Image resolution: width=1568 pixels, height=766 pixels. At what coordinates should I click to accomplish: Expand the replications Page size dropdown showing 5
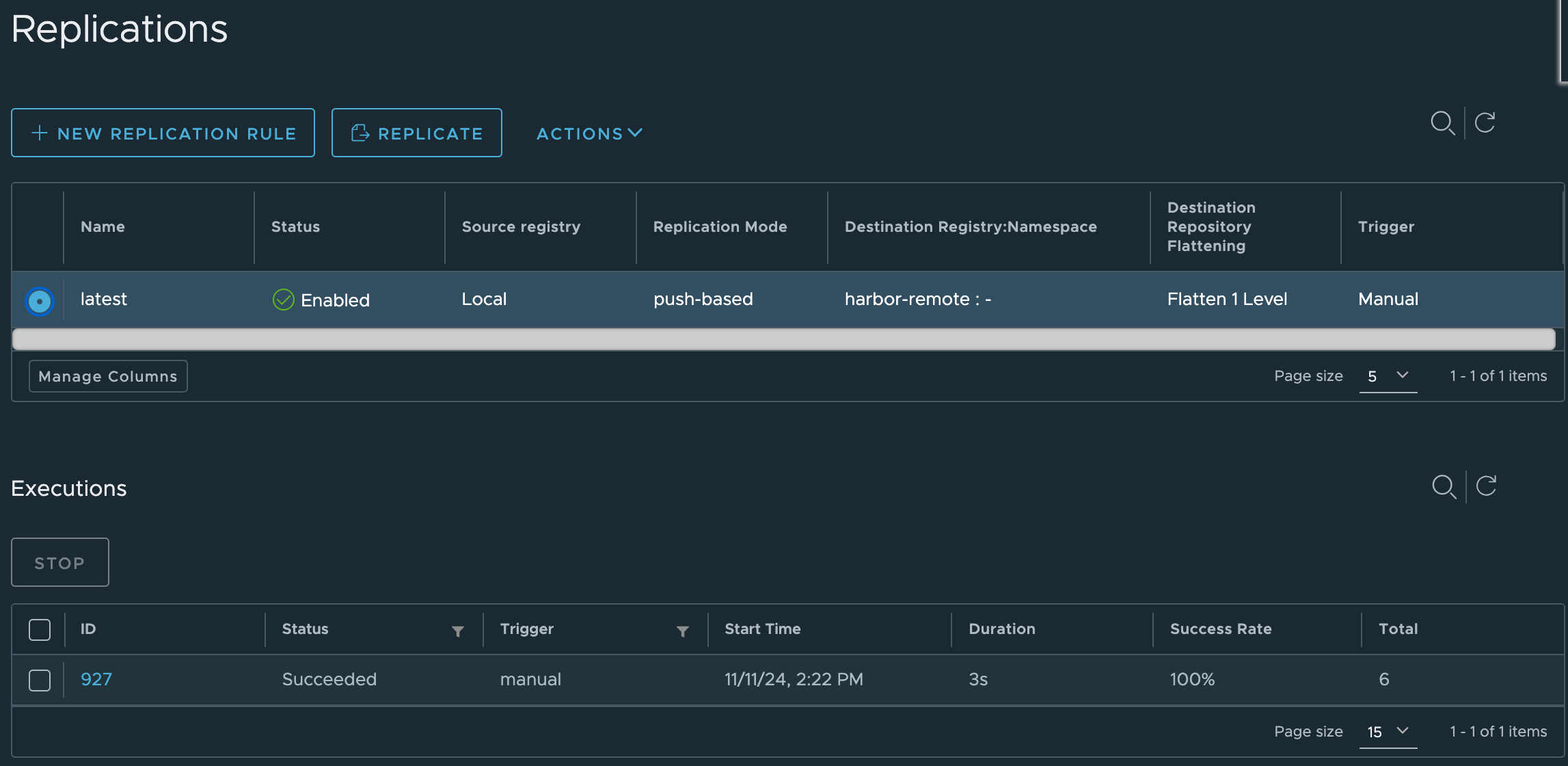click(1388, 376)
